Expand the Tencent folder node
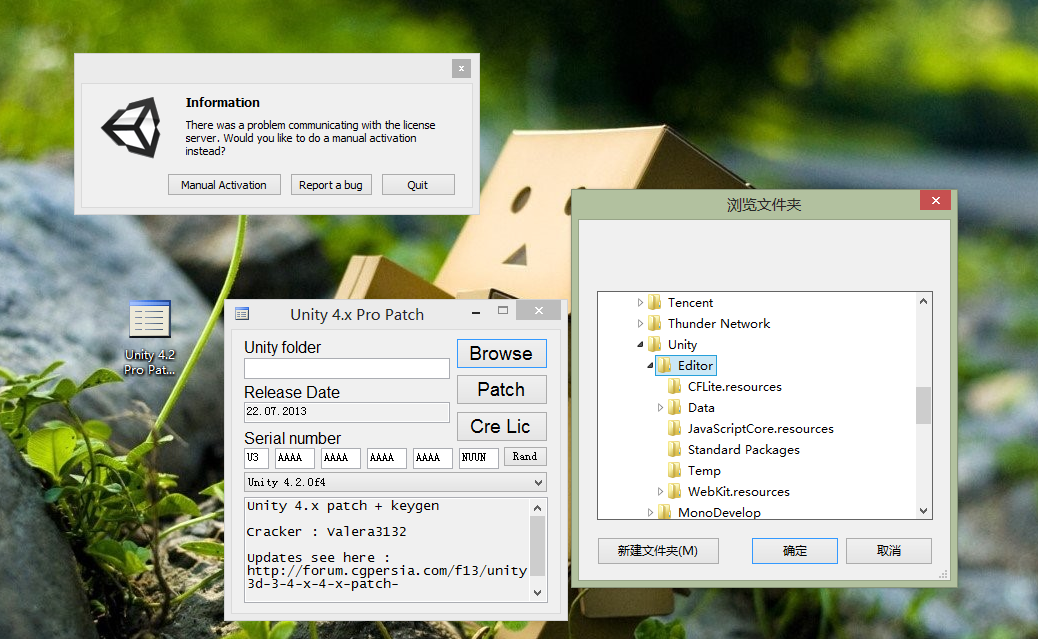Image resolution: width=1038 pixels, height=639 pixels. (639, 303)
